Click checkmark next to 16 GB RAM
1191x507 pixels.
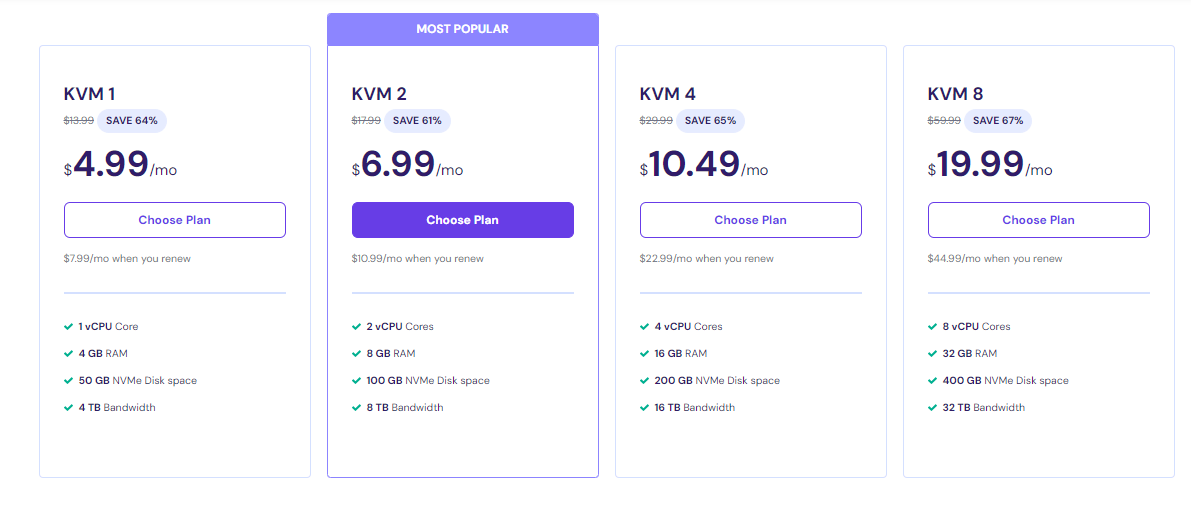coord(644,354)
